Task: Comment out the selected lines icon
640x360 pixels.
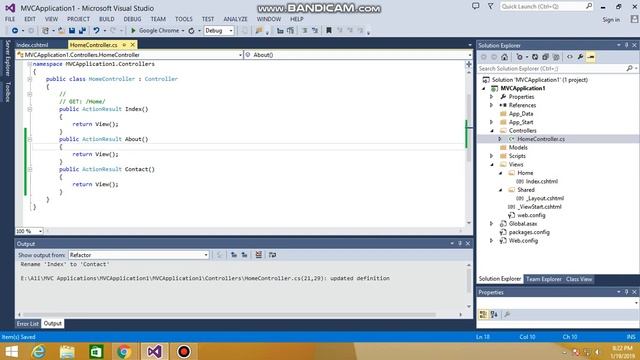Action: pyautogui.click(x=304, y=31)
